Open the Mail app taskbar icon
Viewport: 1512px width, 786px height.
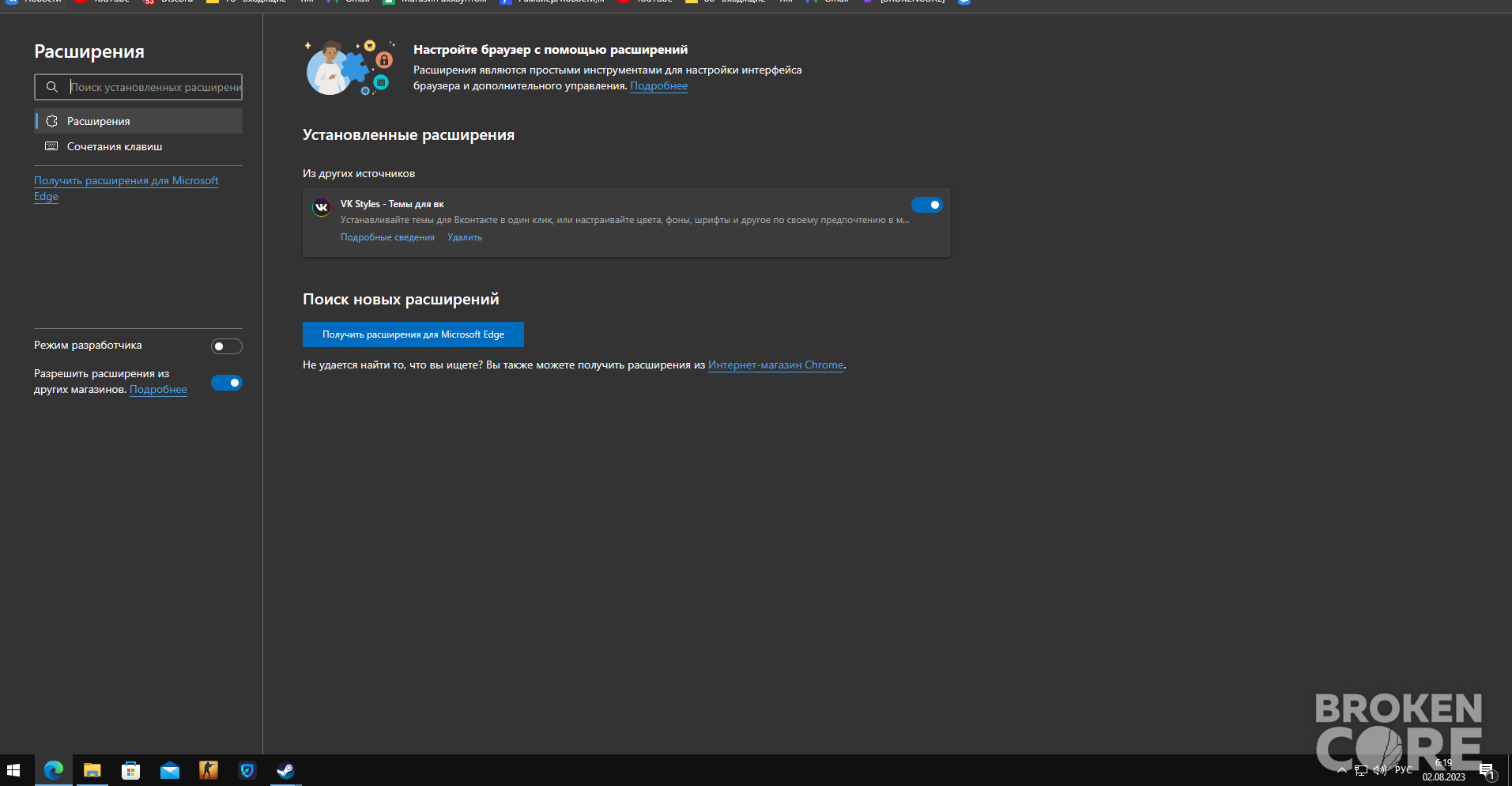[x=170, y=770]
